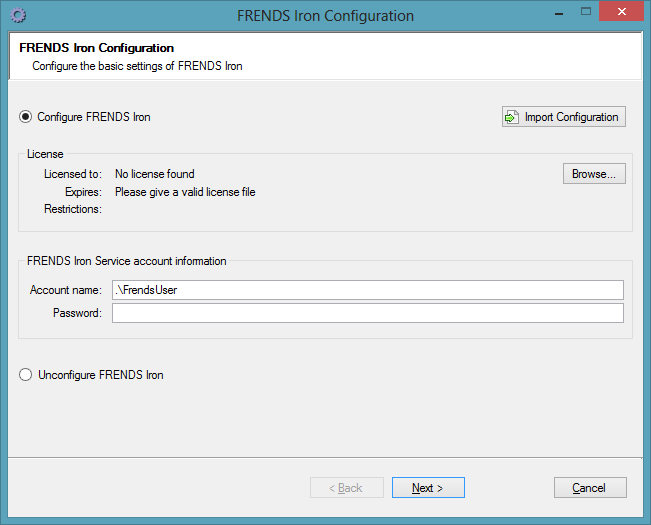The height and width of the screenshot is (525, 651).
Task: Click the 'License' group box title
Action: click(x=45, y=154)
